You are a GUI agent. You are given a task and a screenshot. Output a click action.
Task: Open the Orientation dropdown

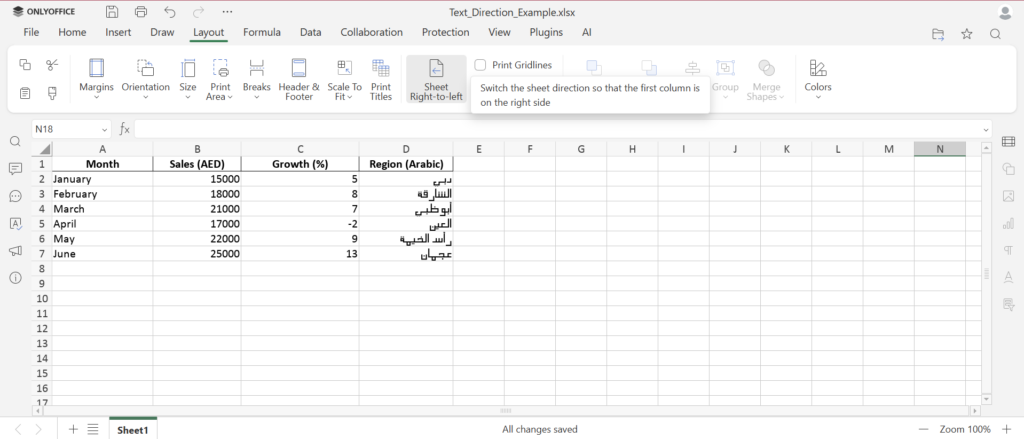(146, 80)
